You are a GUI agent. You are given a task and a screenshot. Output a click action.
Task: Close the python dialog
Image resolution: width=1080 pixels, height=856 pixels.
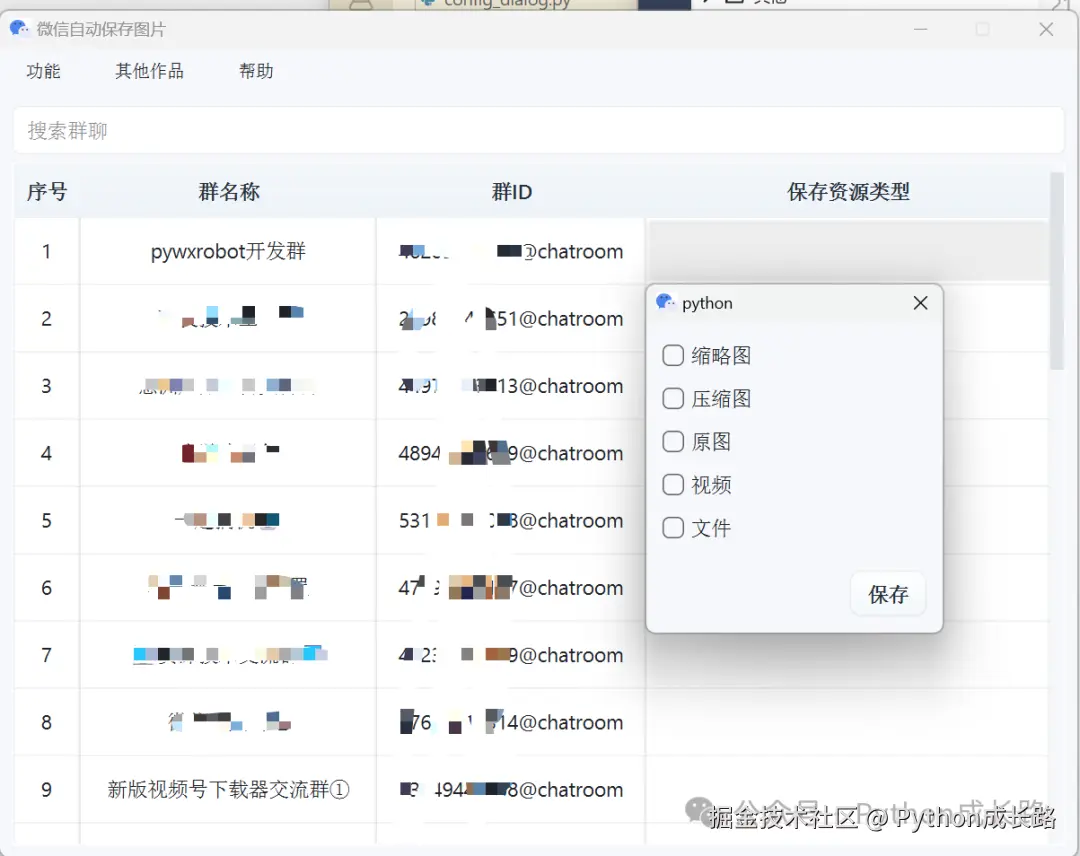pyautogui.click(x=920, y=303)
